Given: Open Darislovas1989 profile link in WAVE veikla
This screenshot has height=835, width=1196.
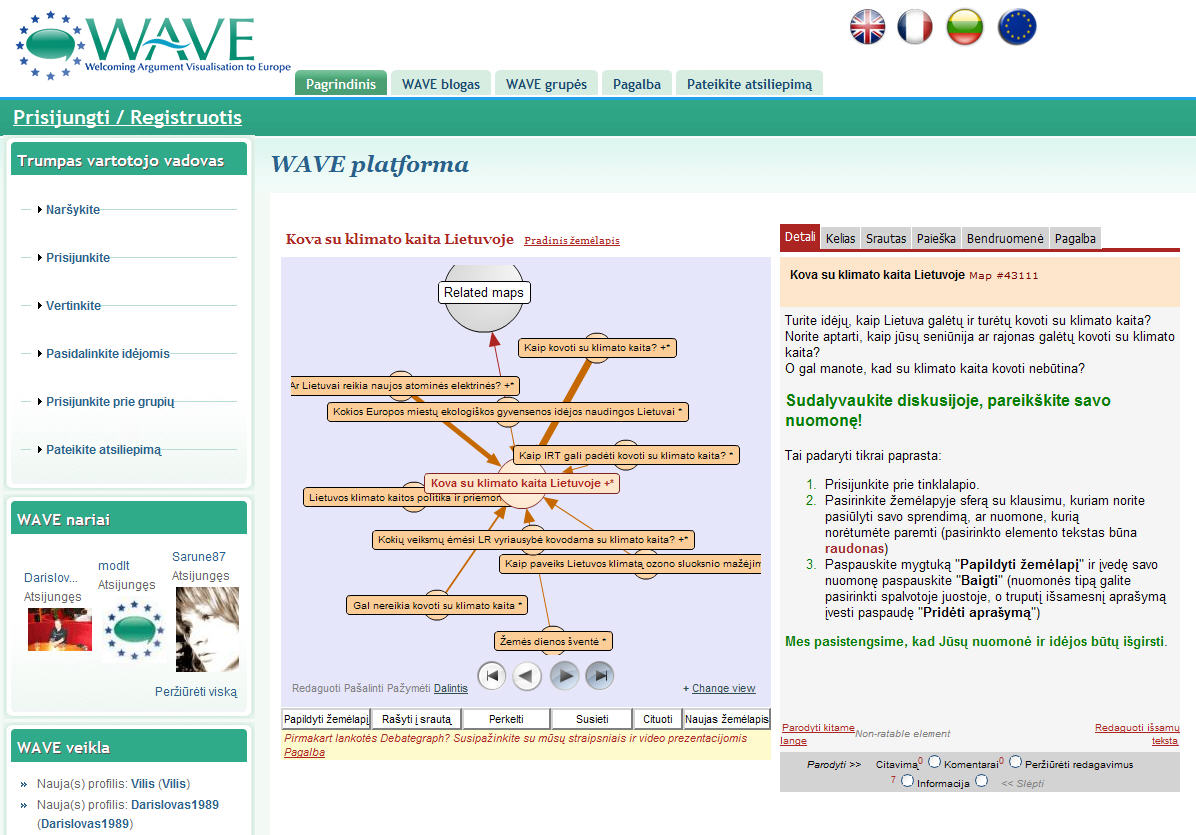Looking at the screenshot, I should [175, 804].
